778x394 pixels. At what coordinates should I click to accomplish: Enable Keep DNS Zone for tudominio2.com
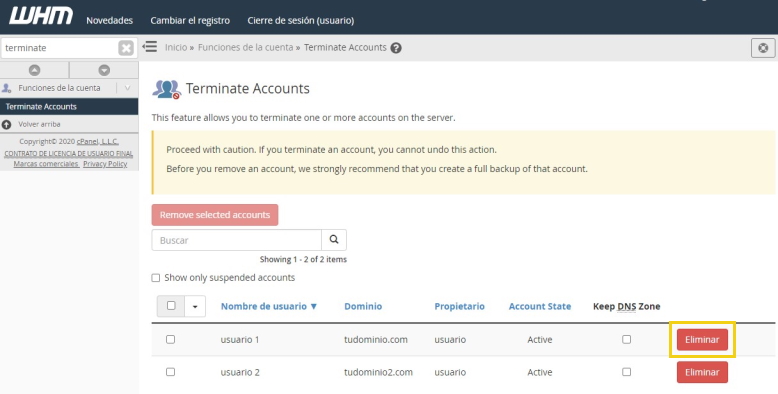coord(627,372)
